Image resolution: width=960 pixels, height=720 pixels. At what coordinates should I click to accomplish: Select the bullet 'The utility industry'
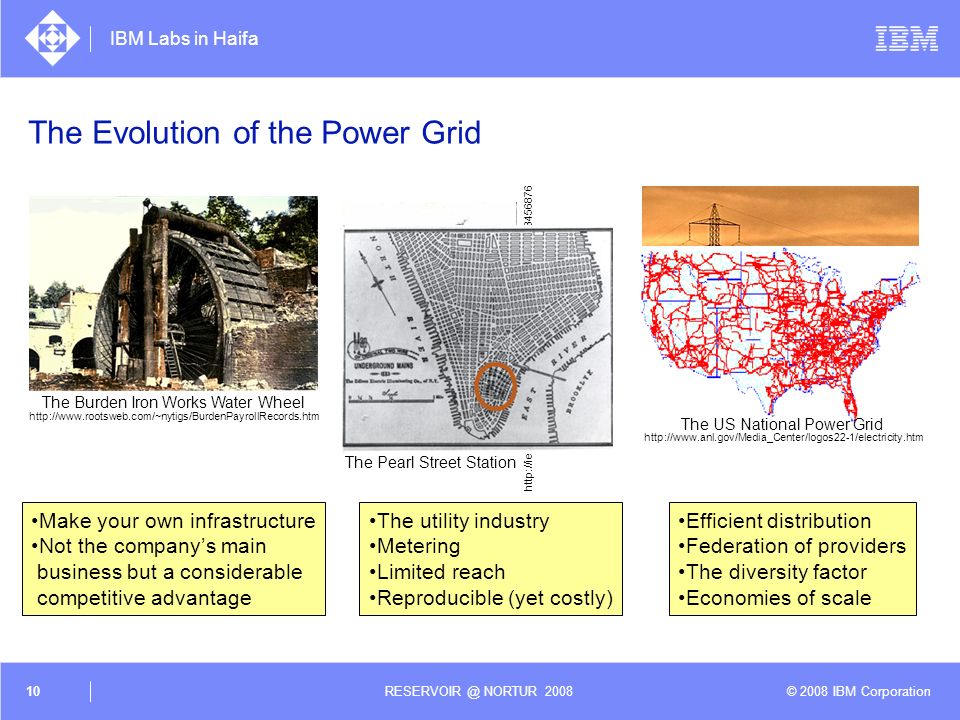click(459, 521)
